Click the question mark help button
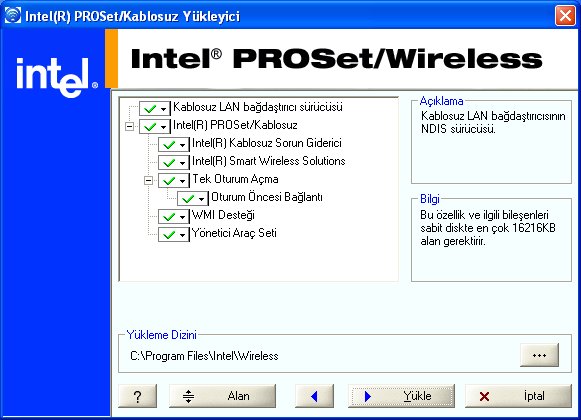 [x=137, y=396]
